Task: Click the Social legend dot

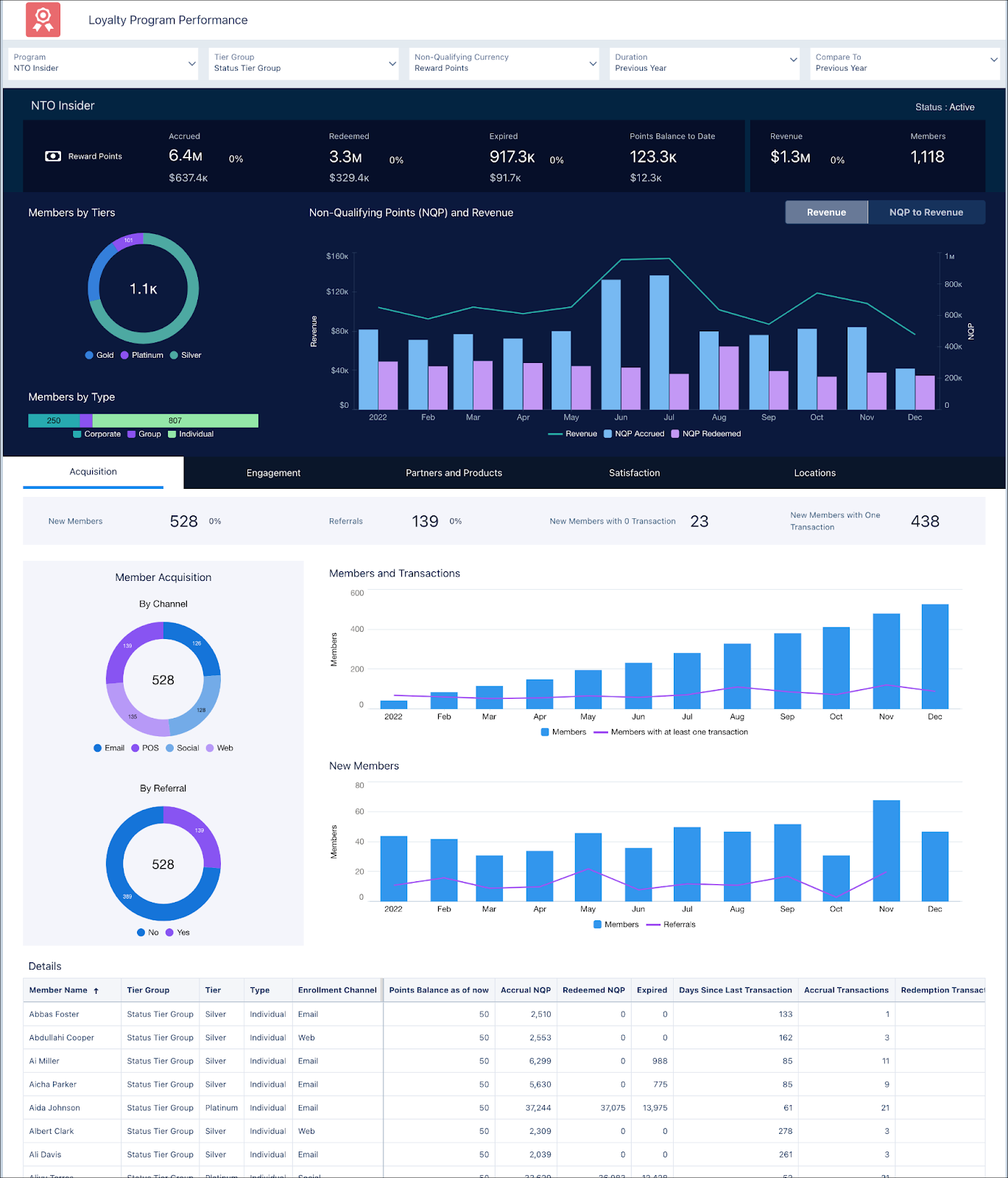Action: coord(169,748)
